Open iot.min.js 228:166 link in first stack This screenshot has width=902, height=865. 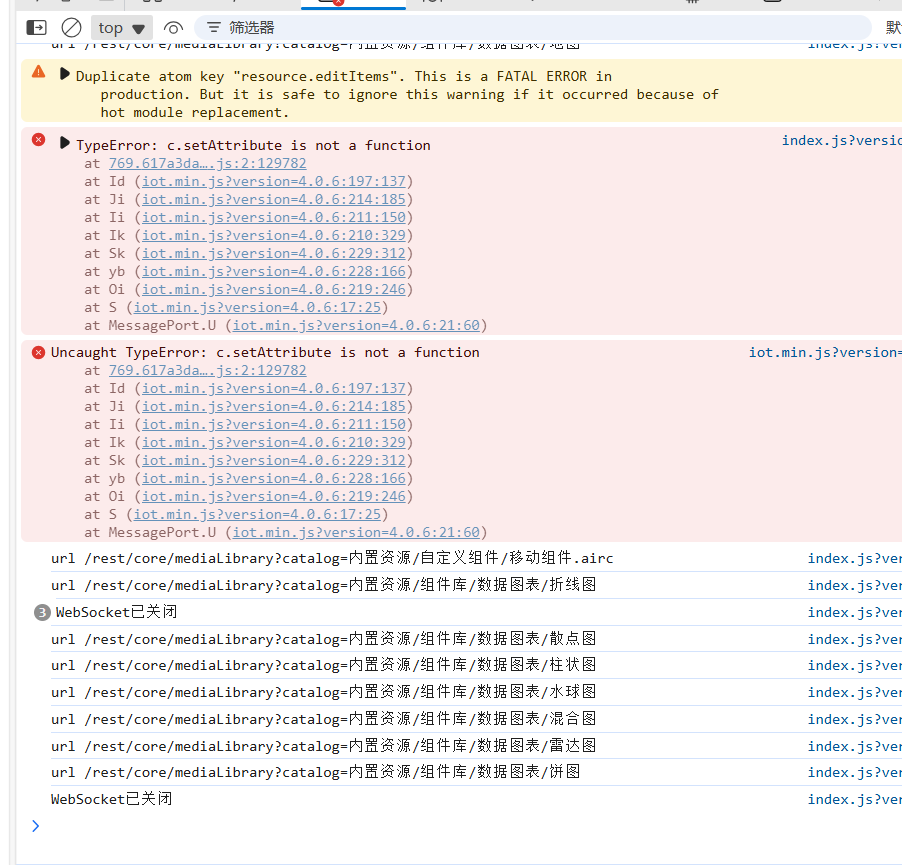coord(274,271)
